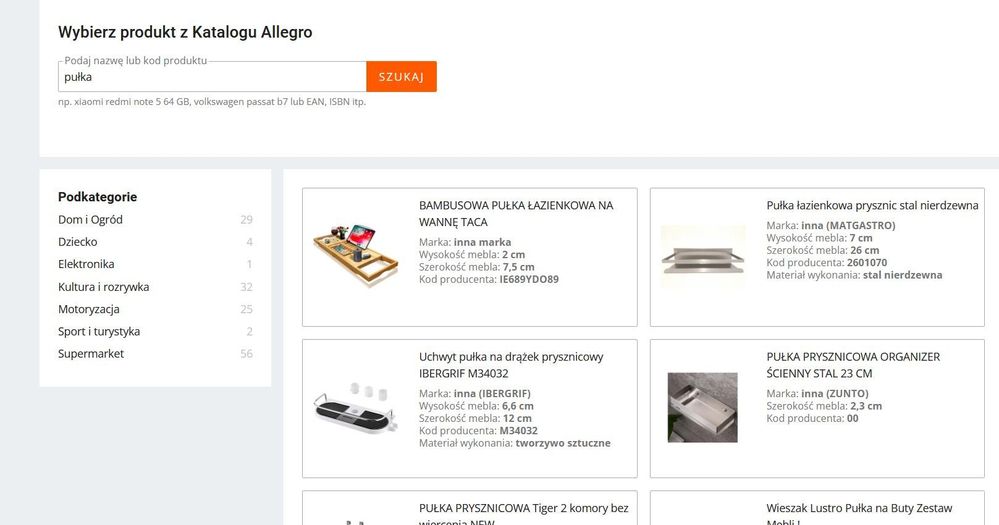
Task: Click the ZUNTO wall organizer shelf image
Action: [x=703, y=408]
